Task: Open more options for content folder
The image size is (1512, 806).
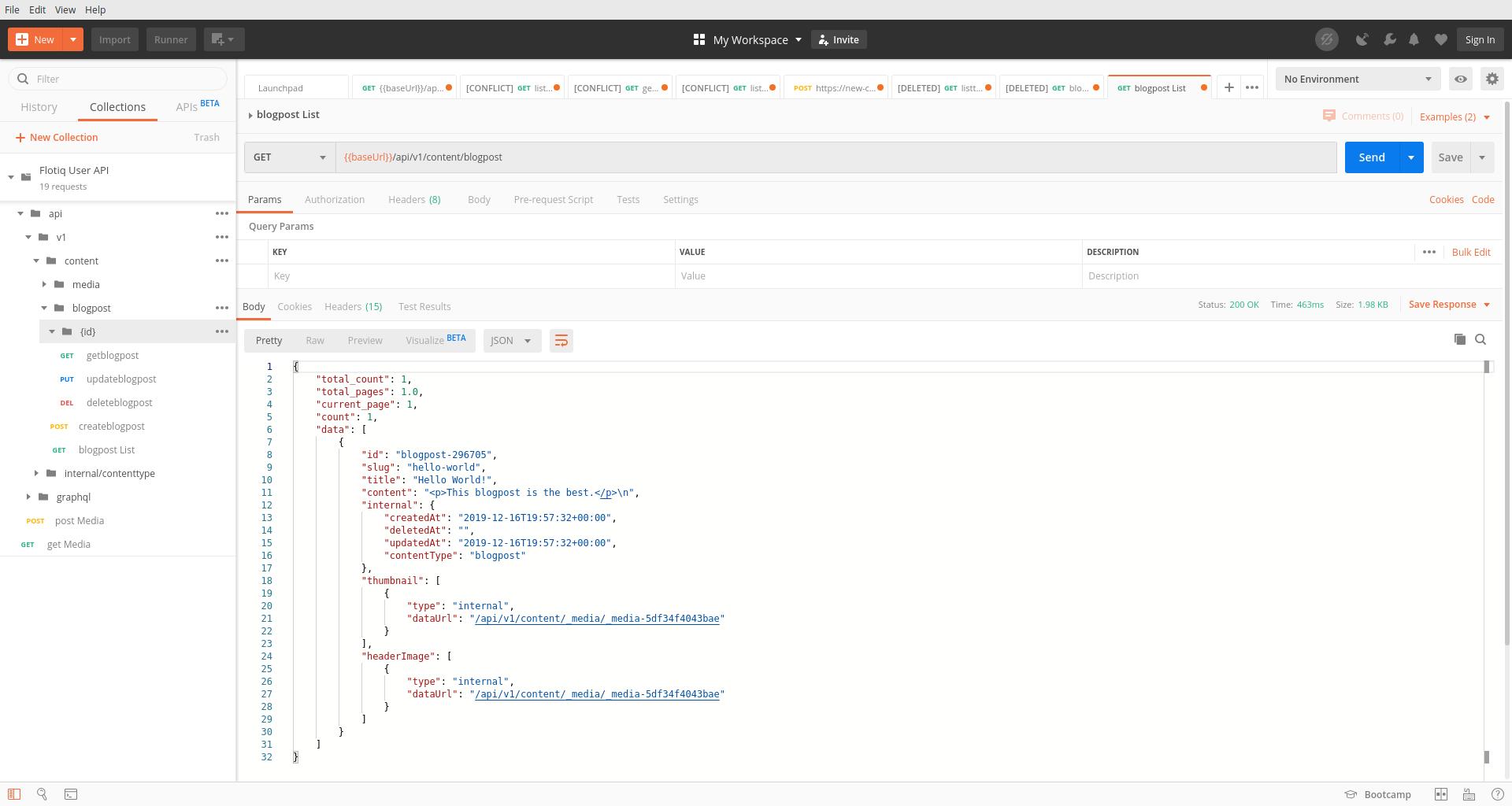Action: pos(222,261)
